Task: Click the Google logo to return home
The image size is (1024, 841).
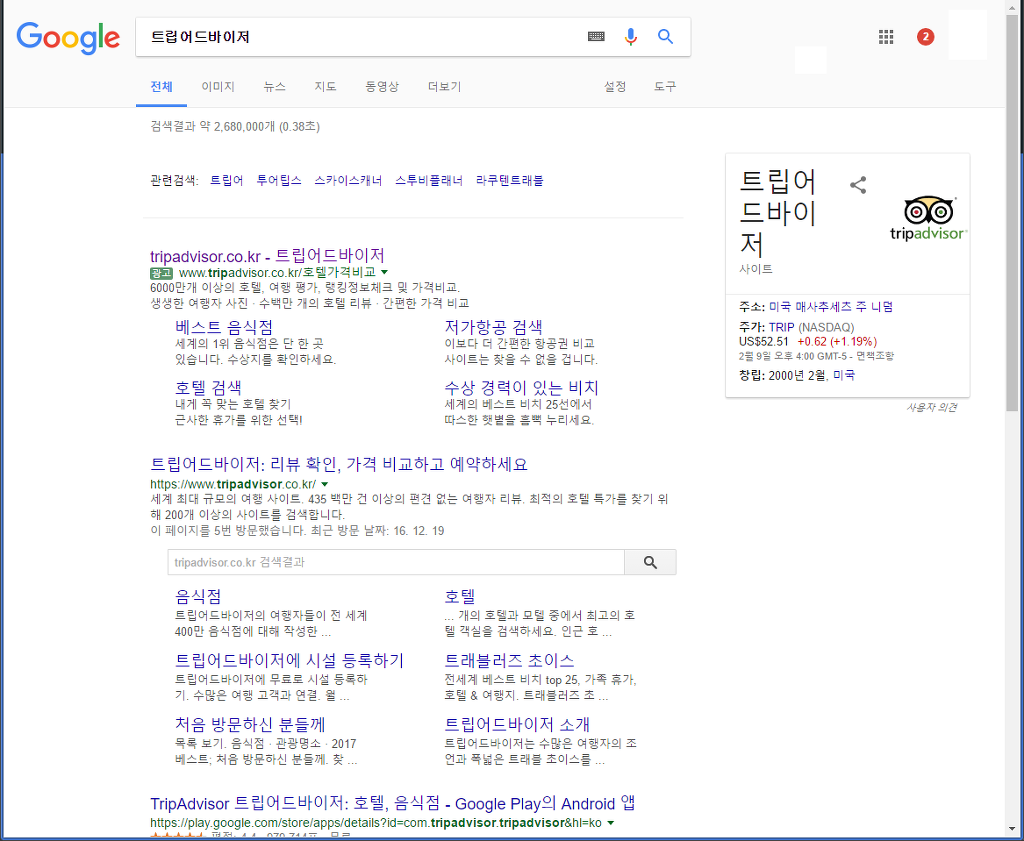Action: point(67,39)
